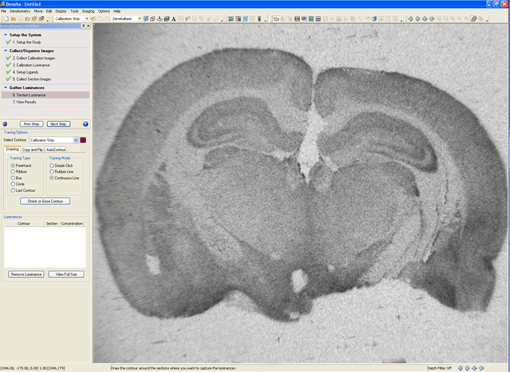Click the blue help question mark icon
510x372 pixels.
coord(86,124)
